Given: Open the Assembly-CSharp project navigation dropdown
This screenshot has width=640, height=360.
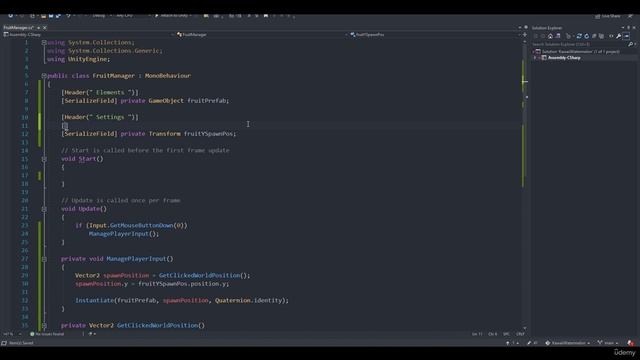Looking at the screenshot, I should pyautogui.click(x=88, y=35).
